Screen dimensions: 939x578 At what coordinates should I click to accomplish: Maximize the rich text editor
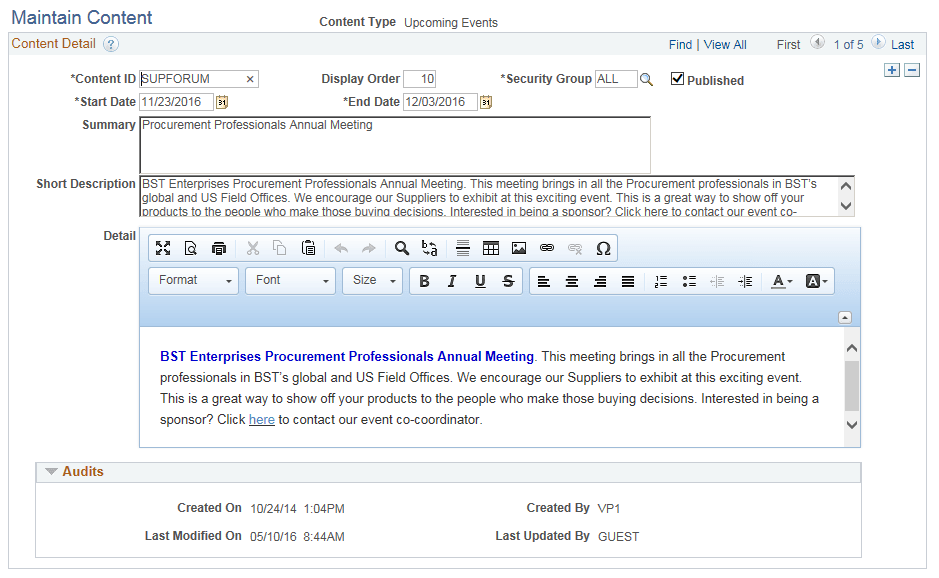click(x=163, y=247)
